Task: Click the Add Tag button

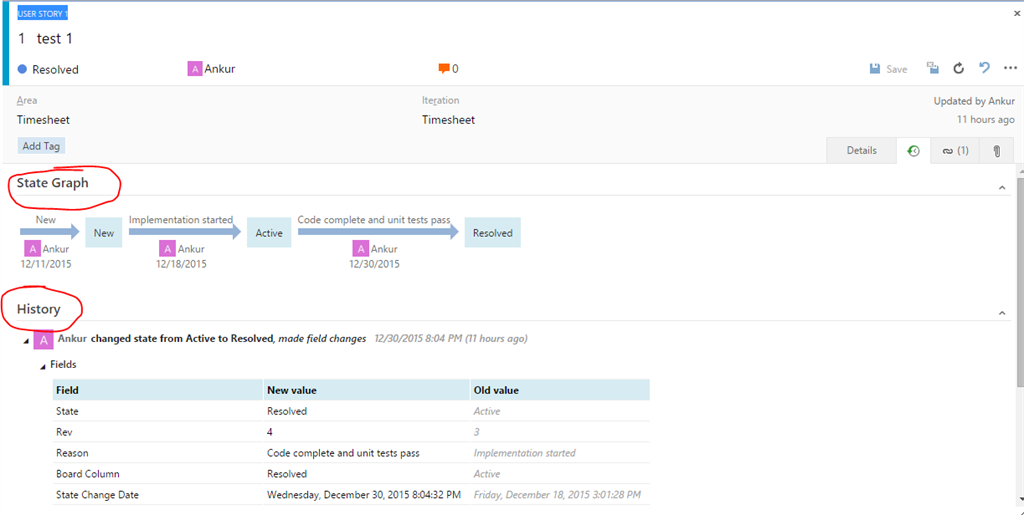Action: tap(41, 146)
